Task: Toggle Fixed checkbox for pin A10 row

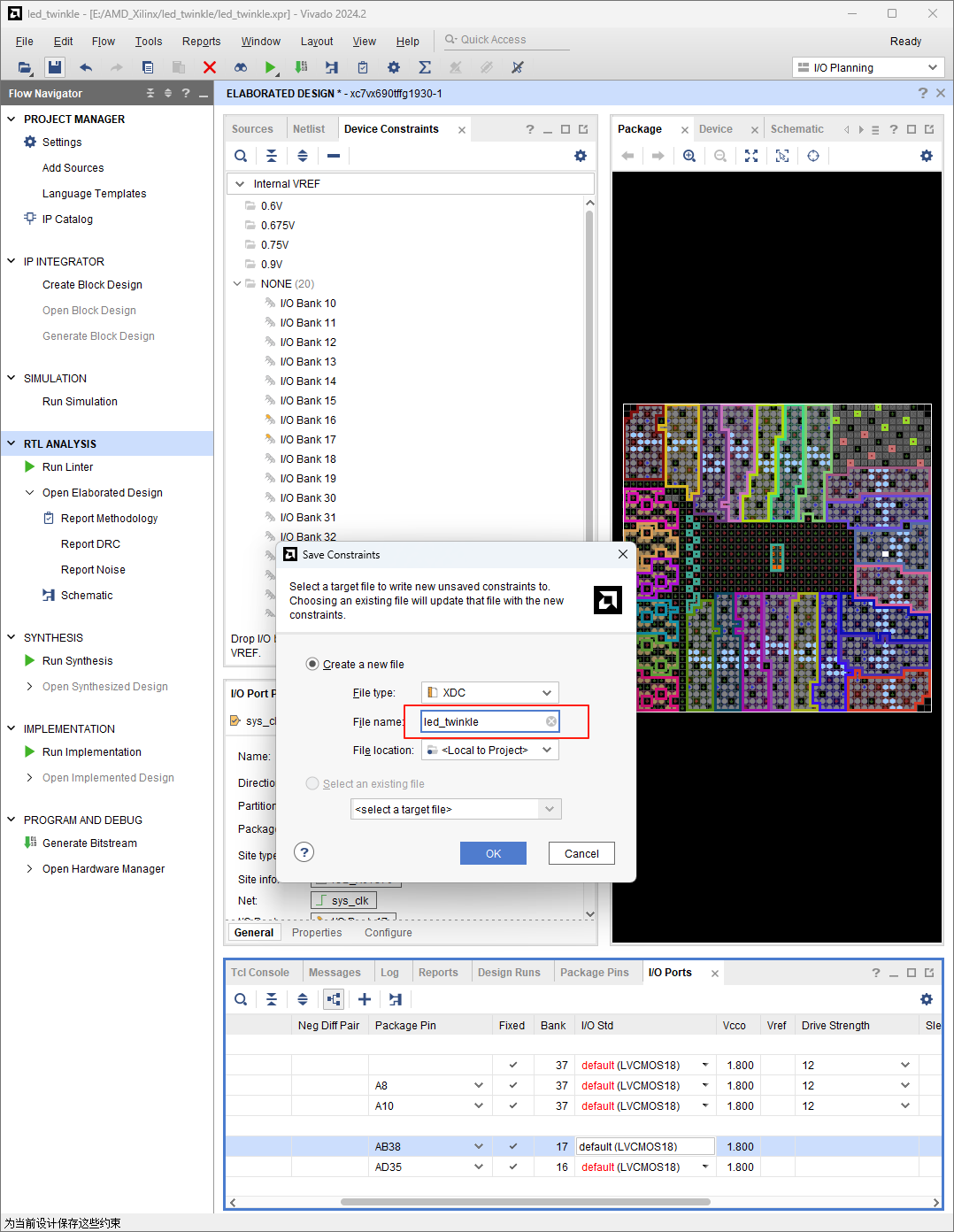Action: pos(513,1105)
